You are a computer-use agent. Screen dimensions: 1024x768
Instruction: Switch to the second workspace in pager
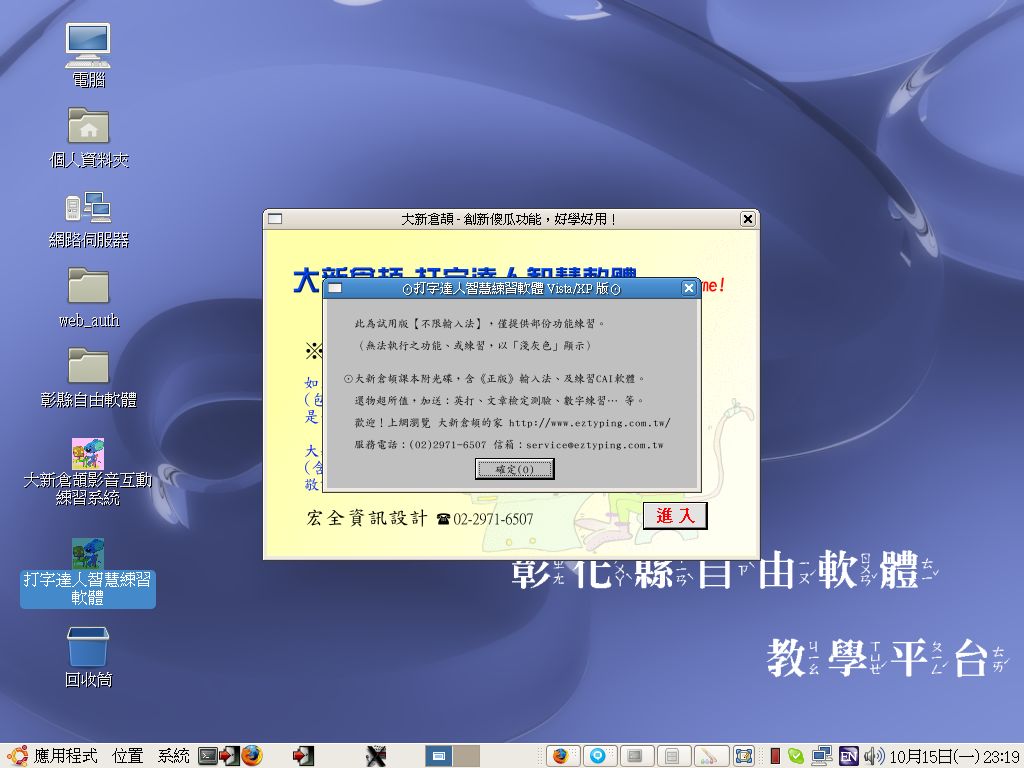tap(467, 756)
